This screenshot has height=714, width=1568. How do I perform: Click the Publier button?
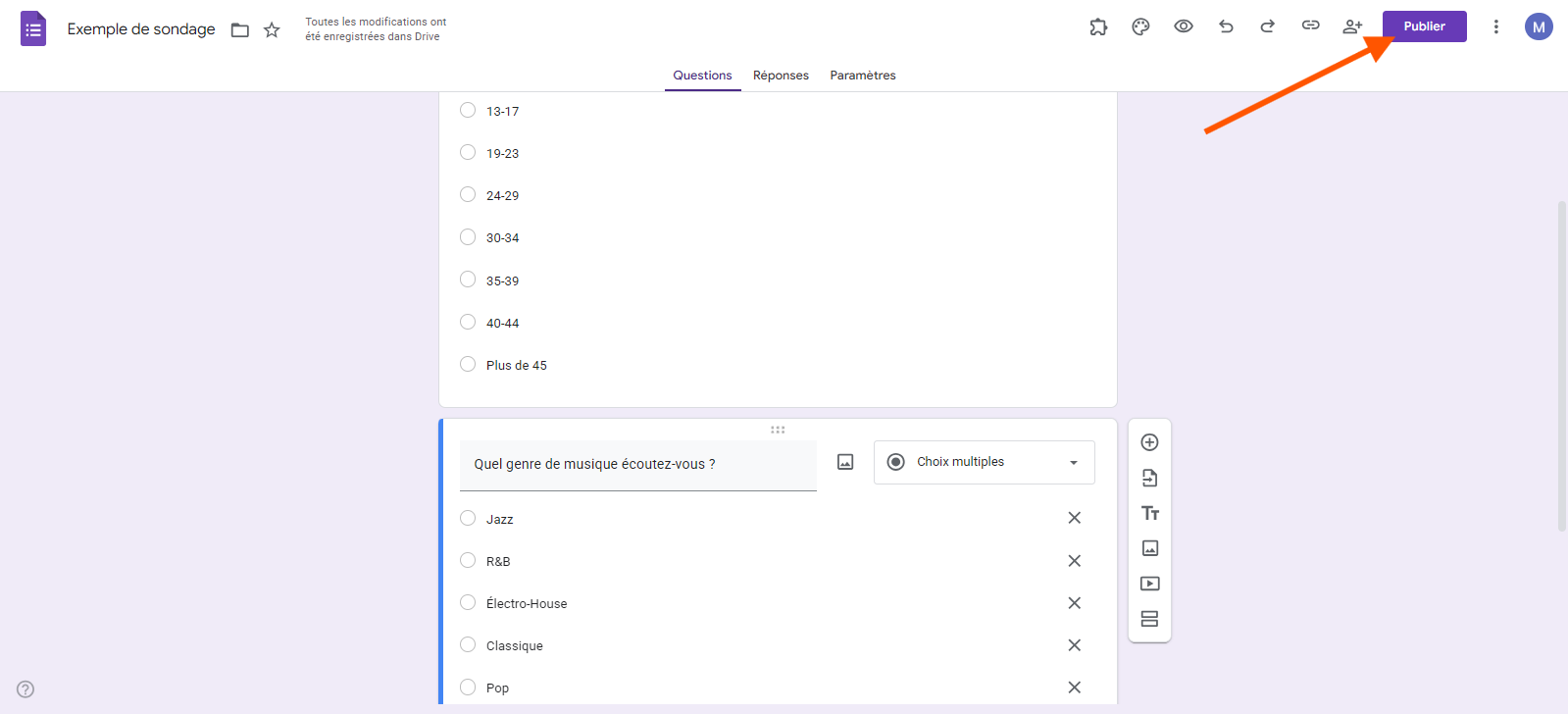pyautogui.click(x=1424, y=26)
